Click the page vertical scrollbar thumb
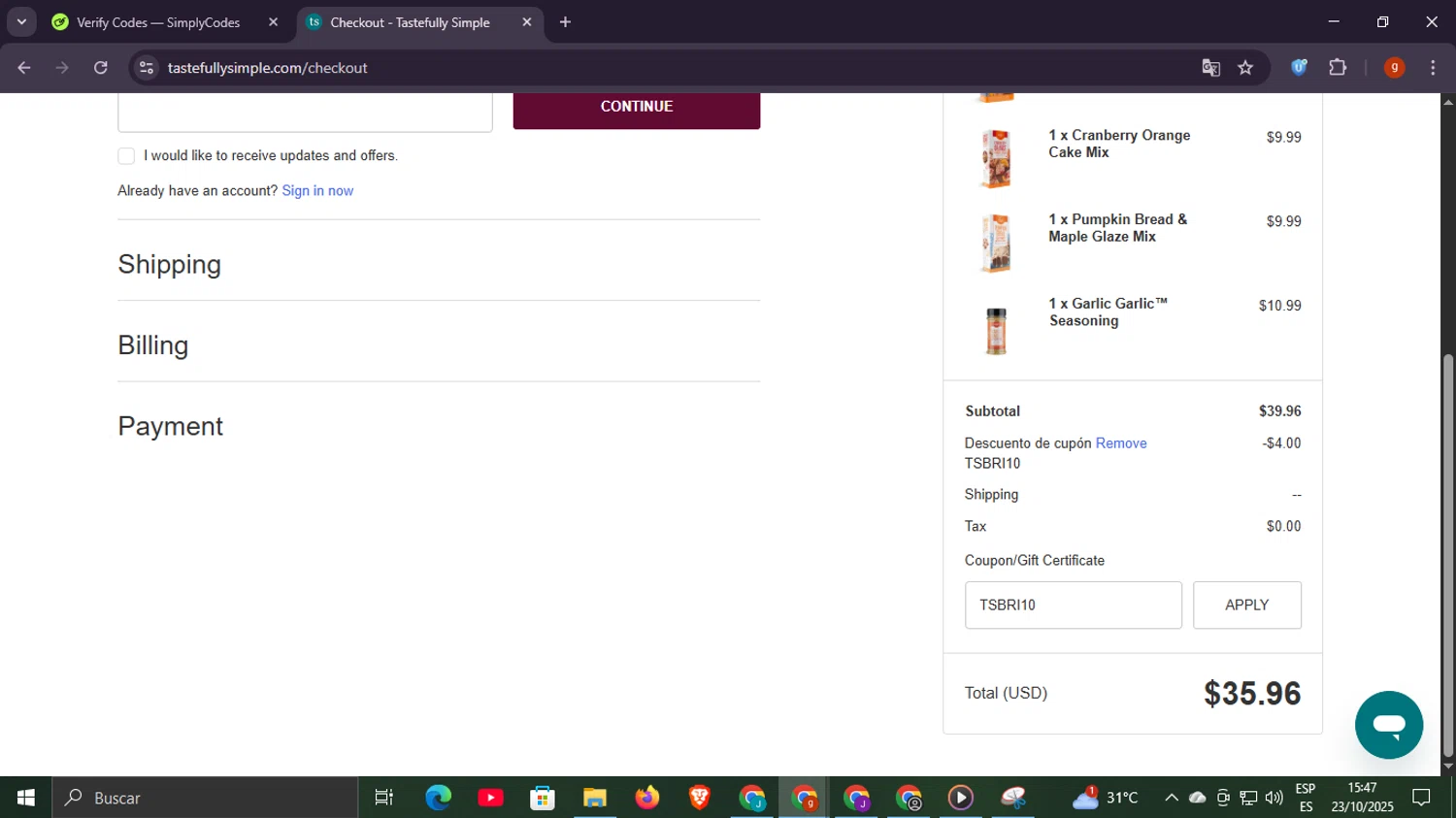Viewport: 1456px width, 818px height. pyautogui.click(x=1448, y=555)
